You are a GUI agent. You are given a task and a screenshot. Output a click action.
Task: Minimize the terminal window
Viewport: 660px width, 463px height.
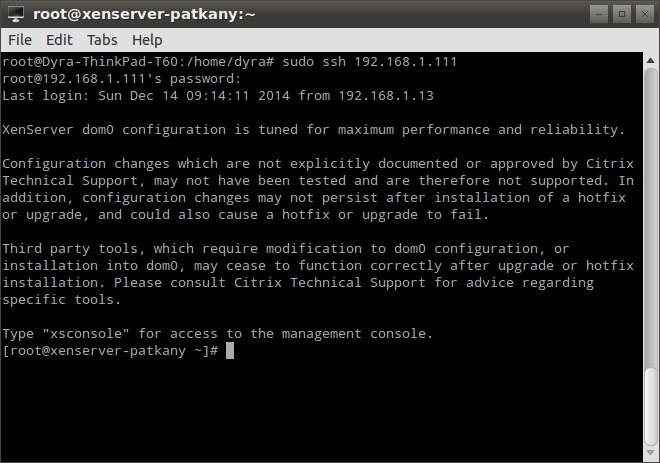click(x=599, y=14)
